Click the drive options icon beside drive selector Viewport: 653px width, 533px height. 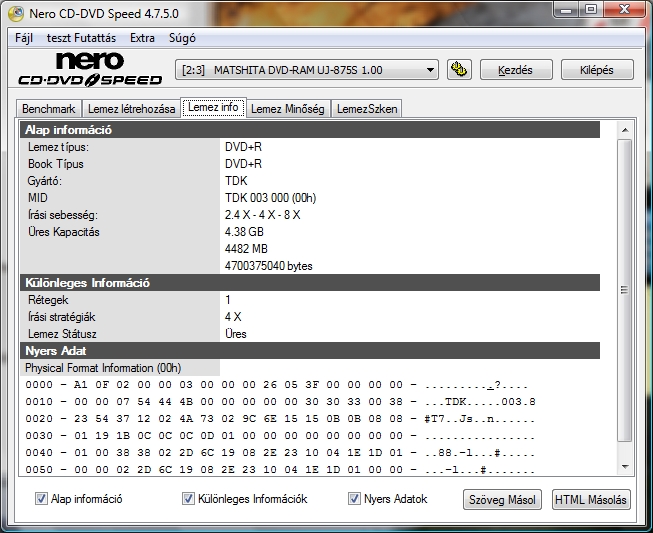tap(459, 70)
